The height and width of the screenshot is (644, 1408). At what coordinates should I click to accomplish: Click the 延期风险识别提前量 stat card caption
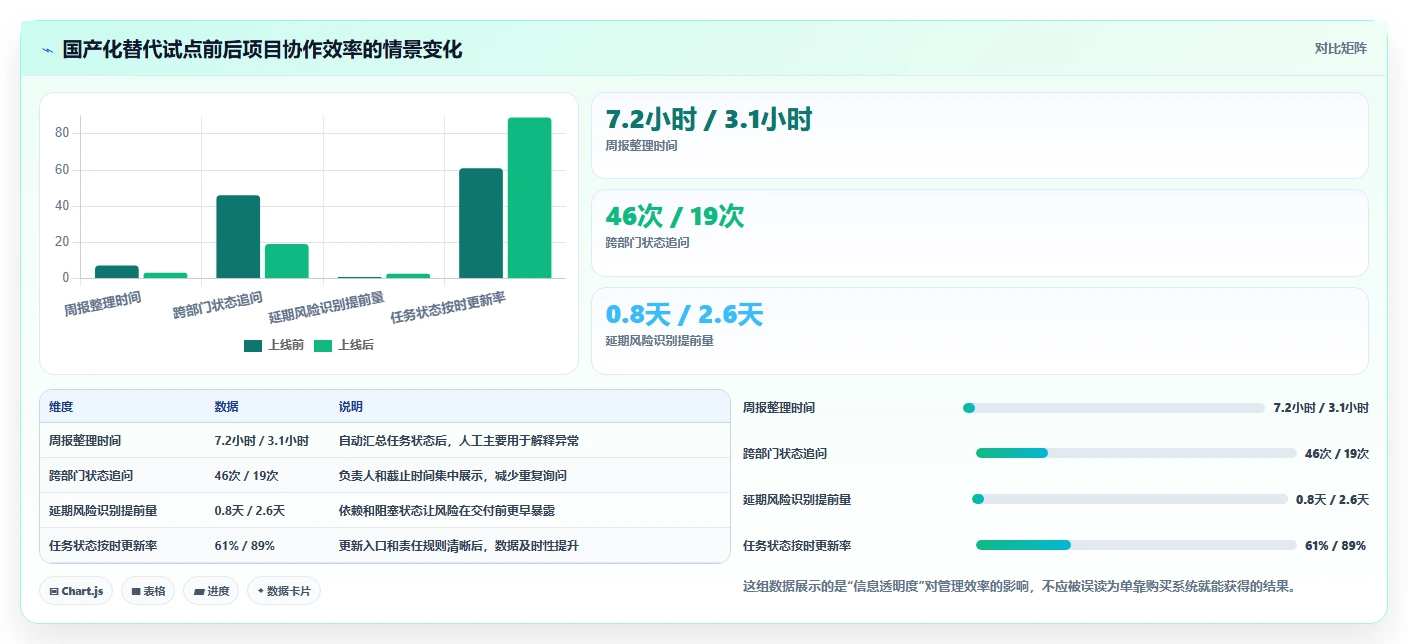pos(660,340)
